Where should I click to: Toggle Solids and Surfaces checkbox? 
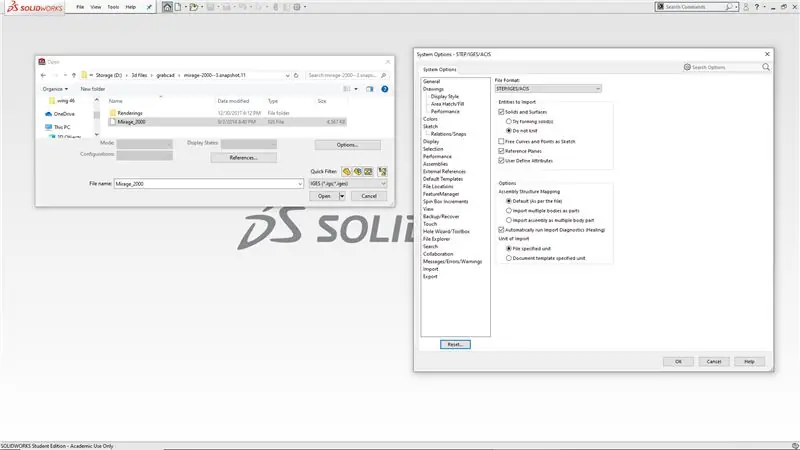click(x=501, y=112)
